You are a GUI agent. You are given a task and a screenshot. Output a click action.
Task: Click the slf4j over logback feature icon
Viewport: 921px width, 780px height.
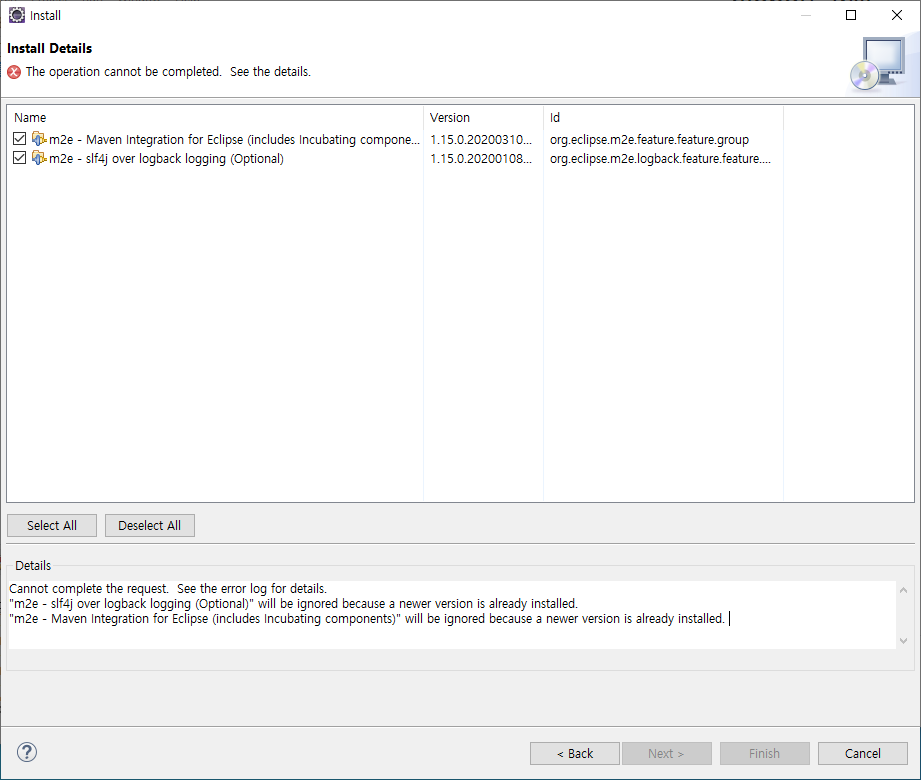point(39,158)
